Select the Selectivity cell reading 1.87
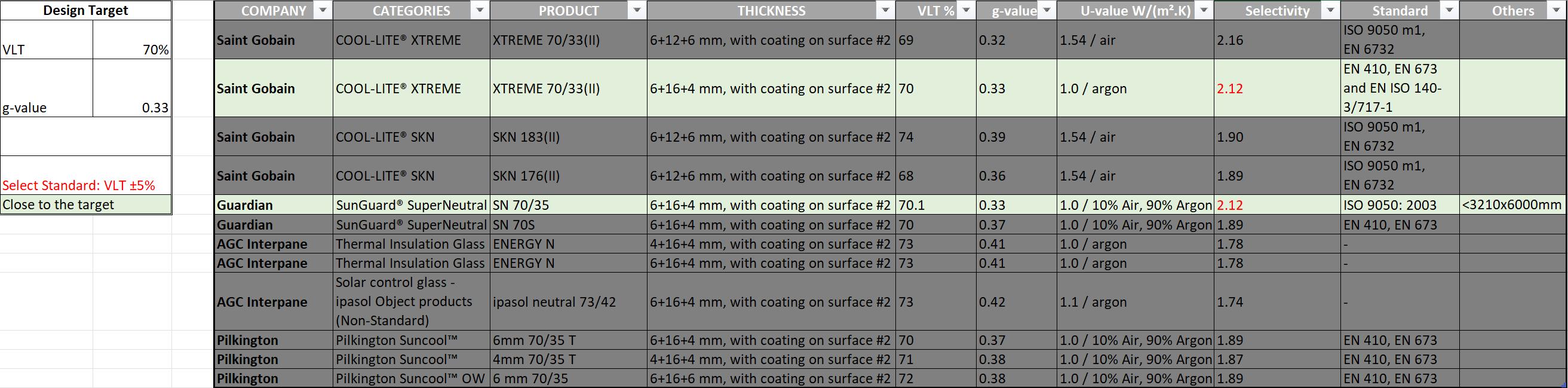1568x388 pixels. click(x=1277, y=359)
